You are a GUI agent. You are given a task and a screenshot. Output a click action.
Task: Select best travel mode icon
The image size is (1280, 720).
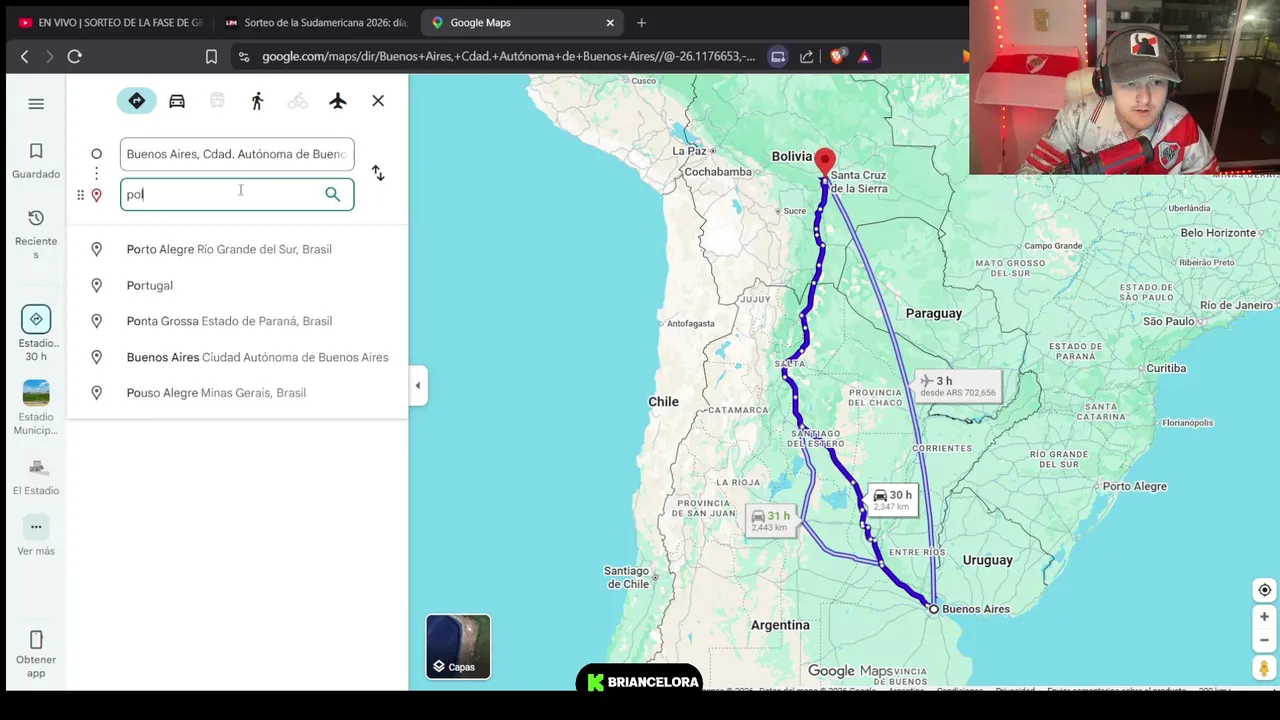(137, 101)
